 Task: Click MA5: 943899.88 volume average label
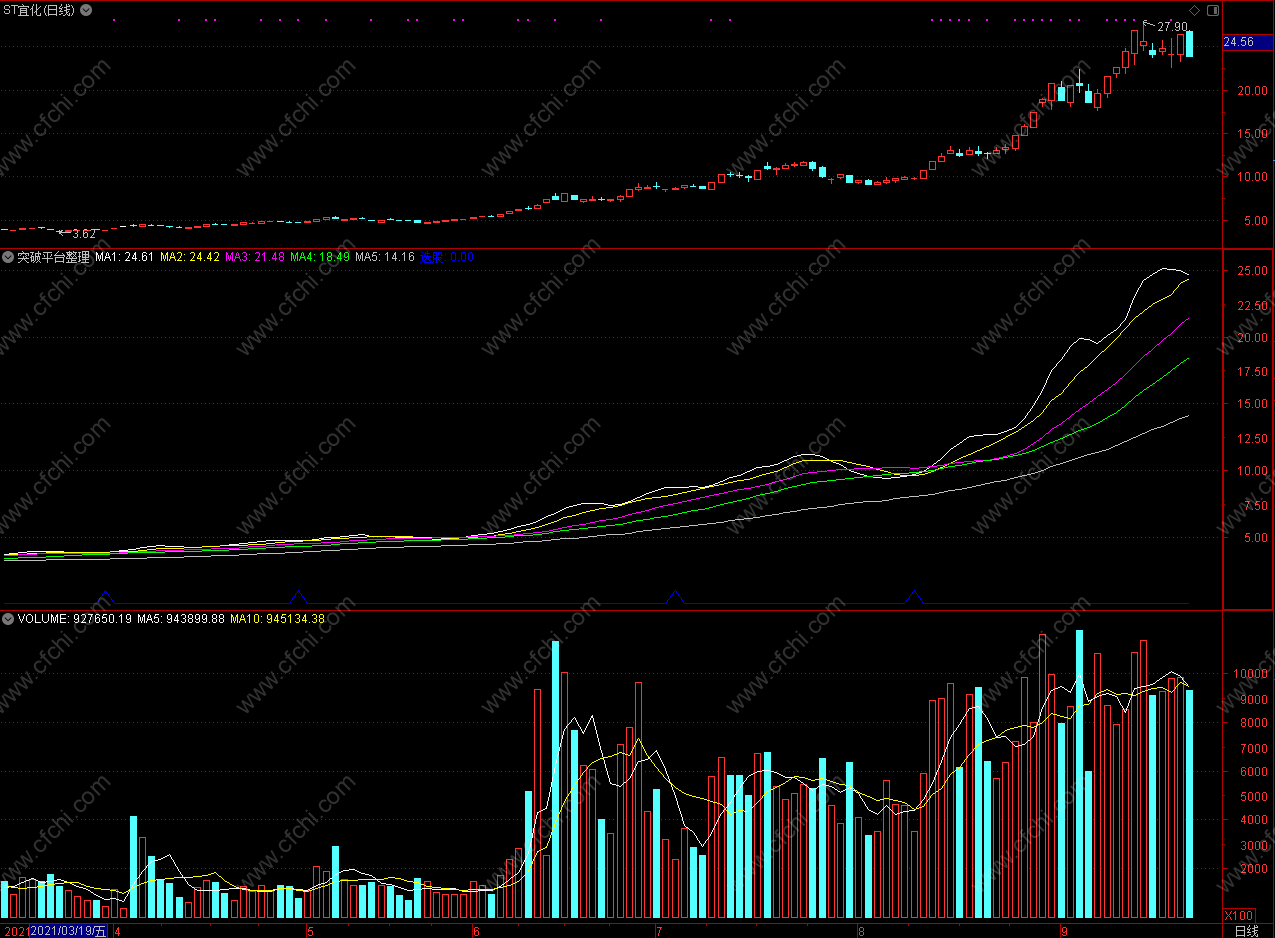181,619
